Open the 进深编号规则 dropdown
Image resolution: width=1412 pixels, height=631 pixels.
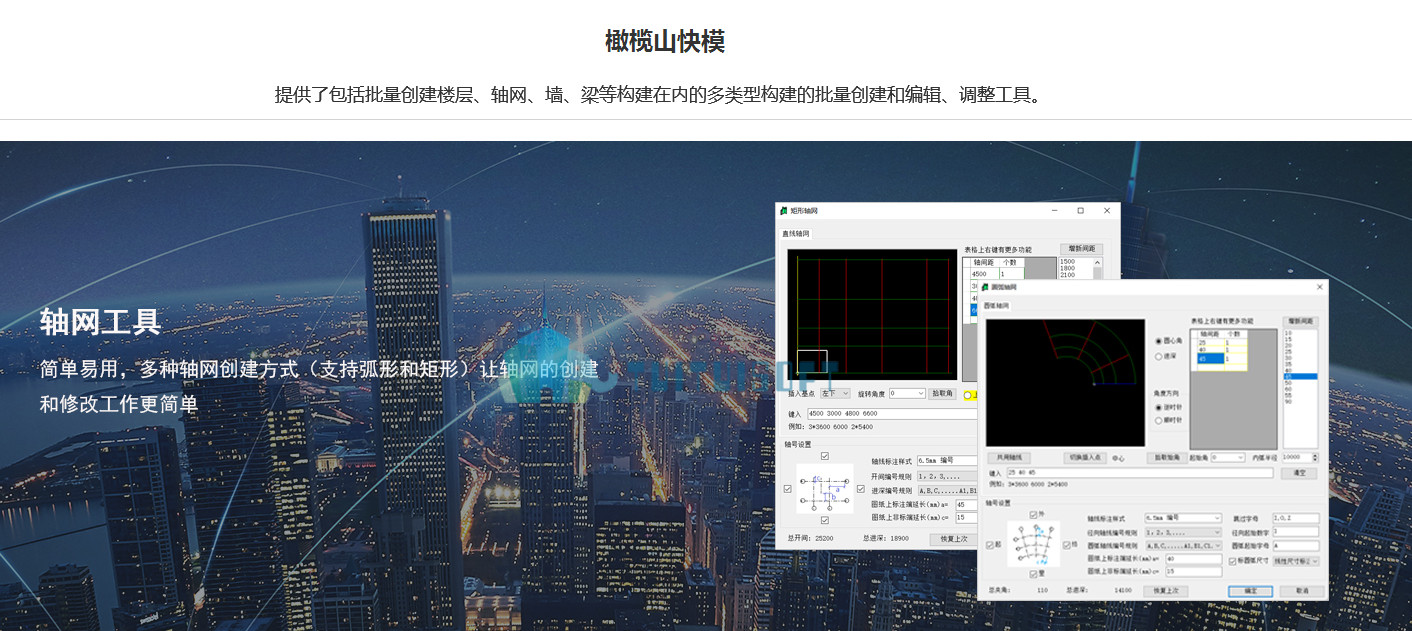[x=947, y=491]
